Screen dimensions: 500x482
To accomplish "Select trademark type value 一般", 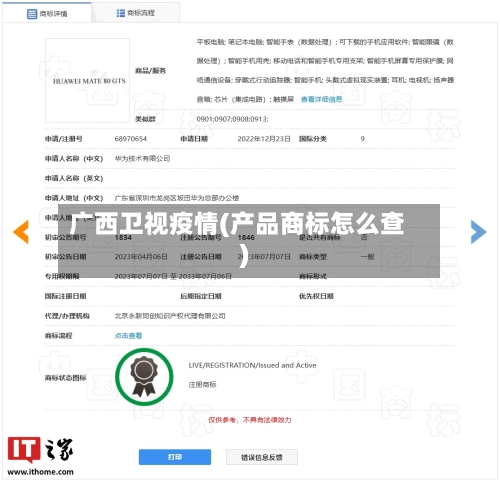I will [367, 257].
